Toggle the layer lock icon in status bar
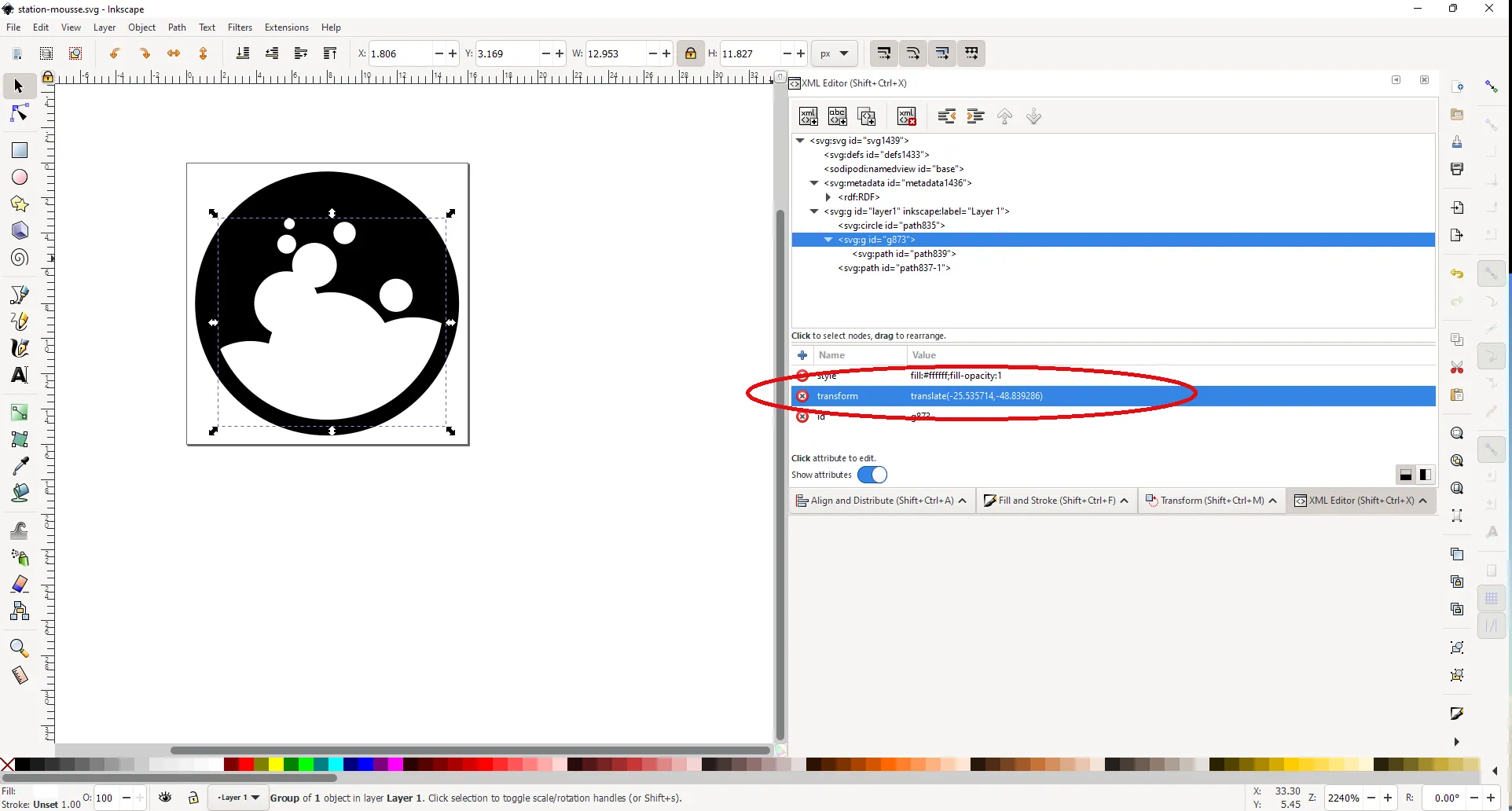Screen dimensions: 1512x811 tap(193, 798)
